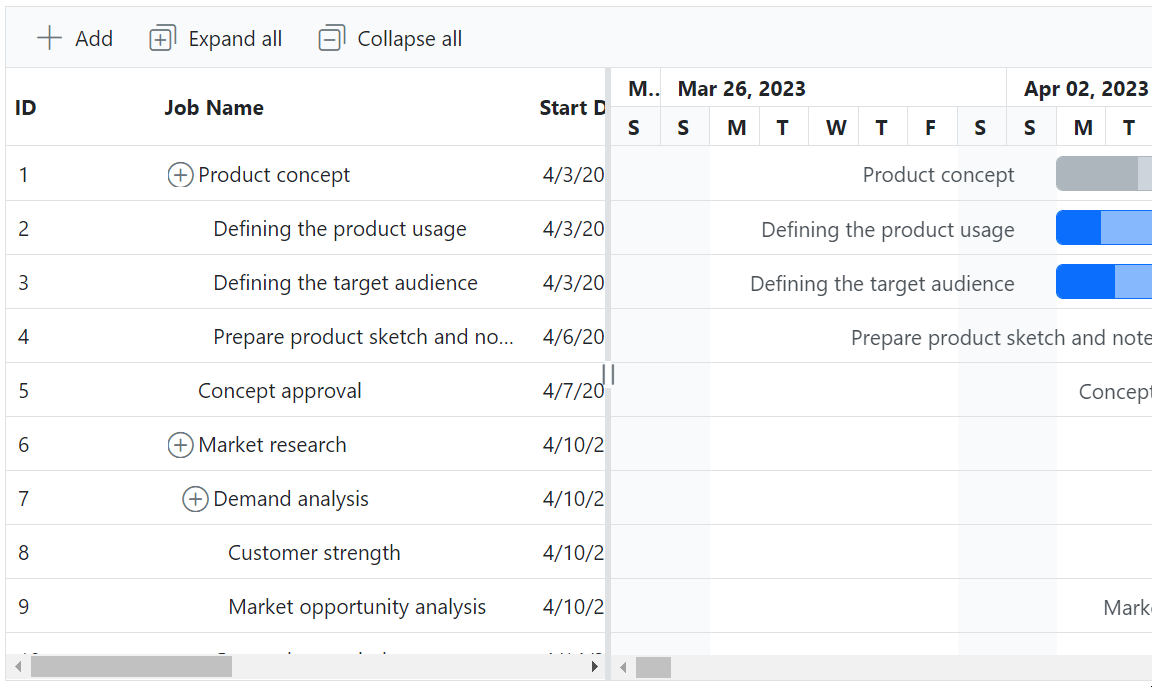Click the grid's right scroll arrow
The image size is (1152, 687).
coord(595,666)
